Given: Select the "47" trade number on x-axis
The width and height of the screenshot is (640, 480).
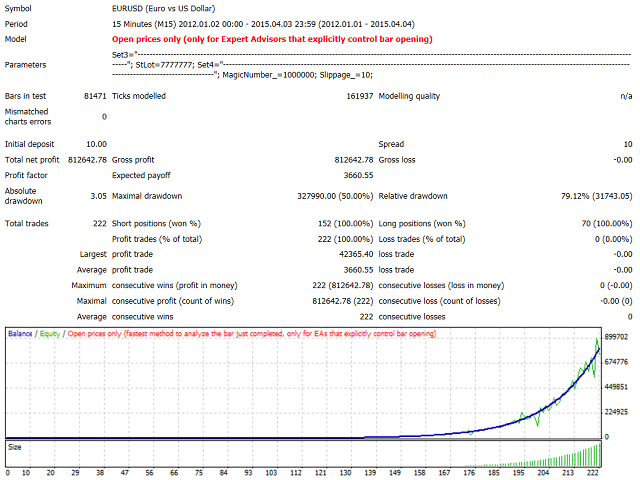Looking at the screenshot, I should click(125, 473).
